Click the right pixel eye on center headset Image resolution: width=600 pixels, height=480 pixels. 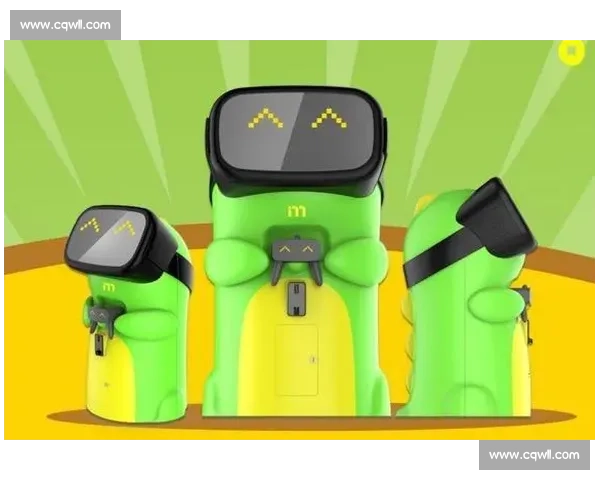pyautogui.click(x=328, y=119)
